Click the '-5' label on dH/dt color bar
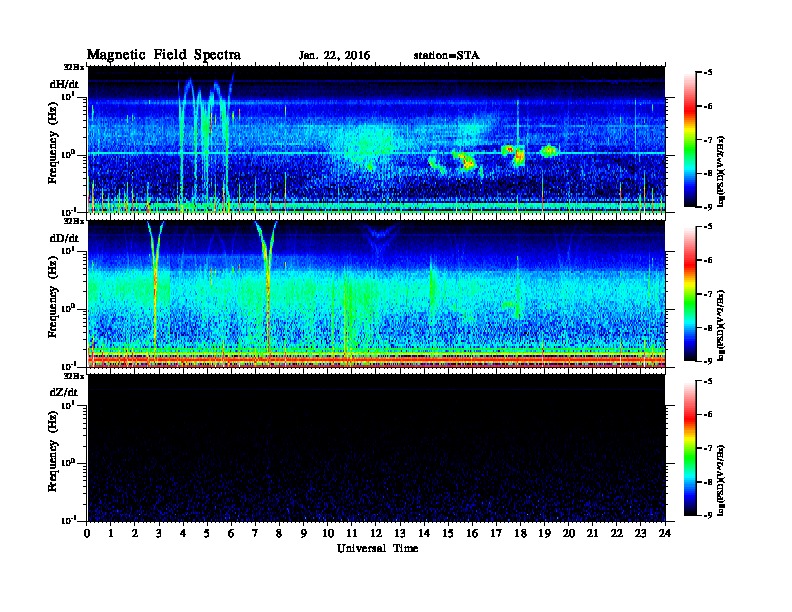792x612 pixels. tap(708, 73)
